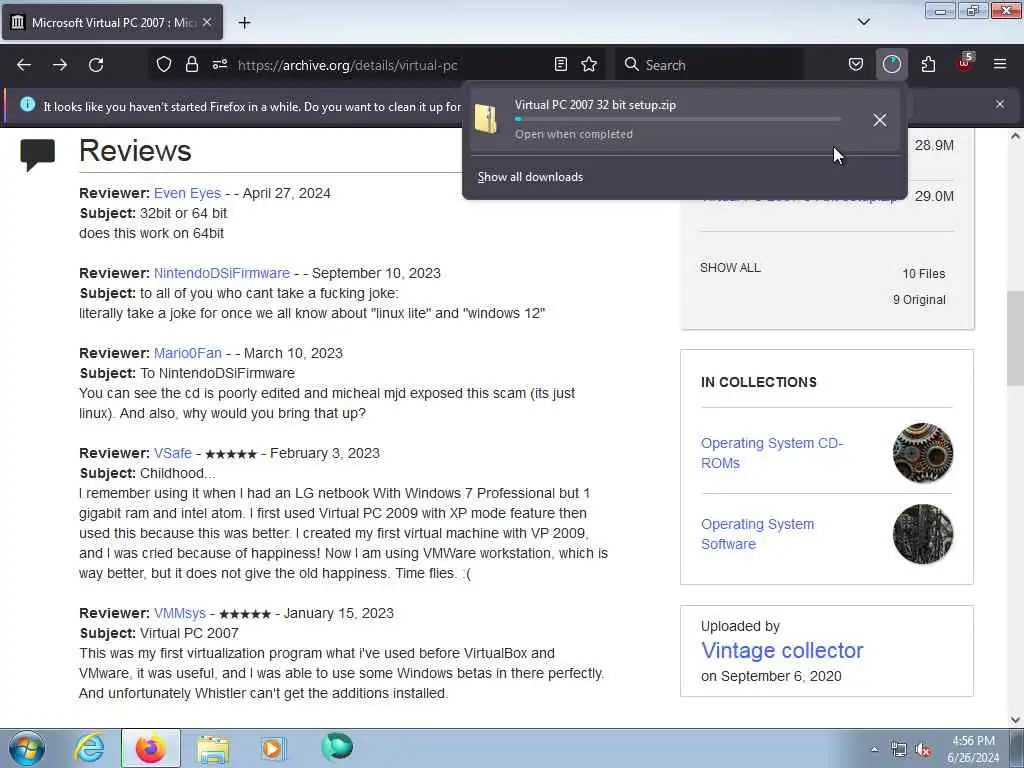Open site permissions icon in address bar
The width and height of the screenshot is (1024, 768).
point(219,65)
